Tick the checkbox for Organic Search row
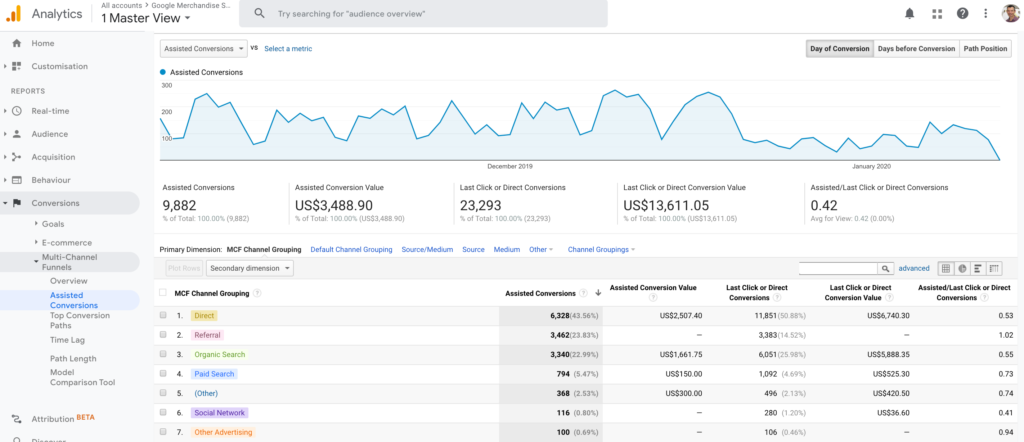The image size is (1024, 442). [x=163, y=355]
